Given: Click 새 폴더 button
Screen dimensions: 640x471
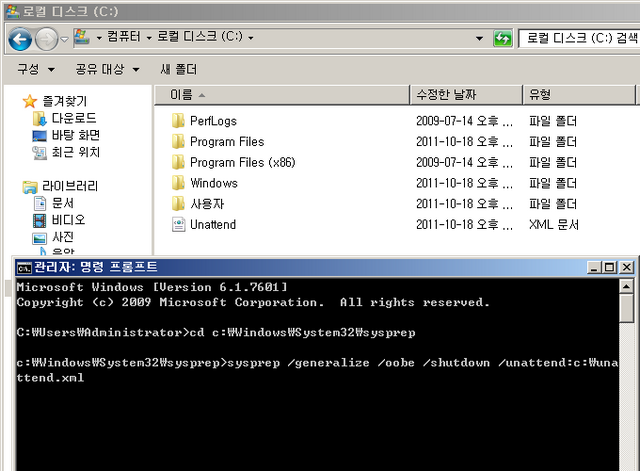Looking at the screenshot, I should pos(178,69).
